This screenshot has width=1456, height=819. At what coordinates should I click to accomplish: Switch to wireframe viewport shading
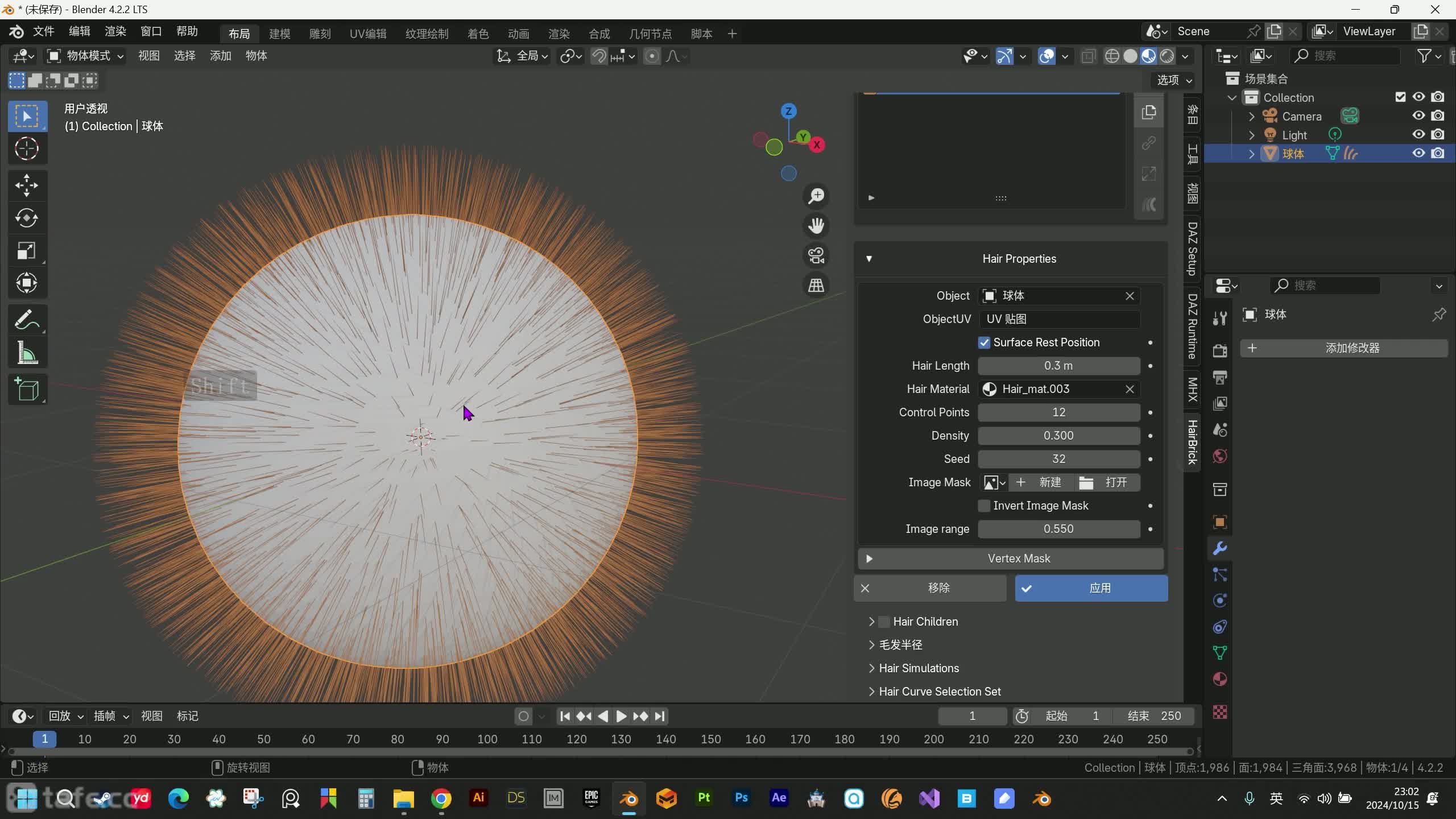click(1112, 56)
